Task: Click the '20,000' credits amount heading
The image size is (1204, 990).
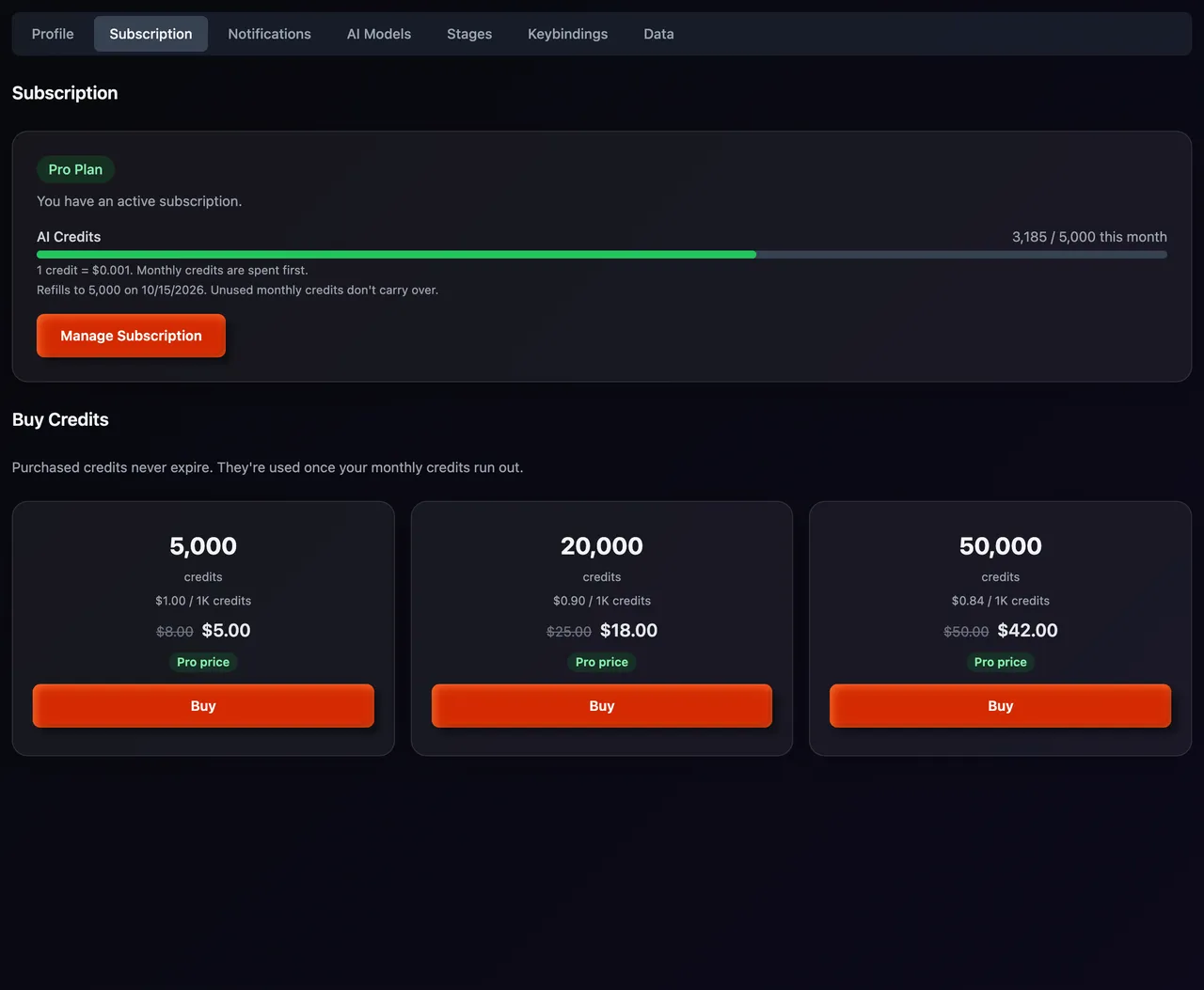Action: [x=602, y=546]
